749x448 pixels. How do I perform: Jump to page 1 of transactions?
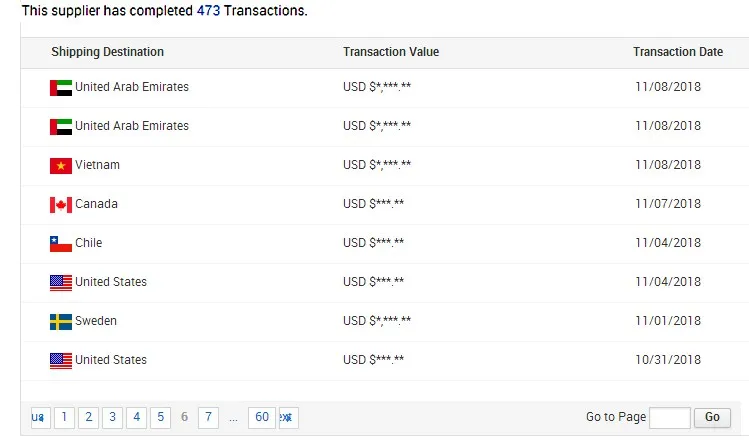tap(64, 417)
